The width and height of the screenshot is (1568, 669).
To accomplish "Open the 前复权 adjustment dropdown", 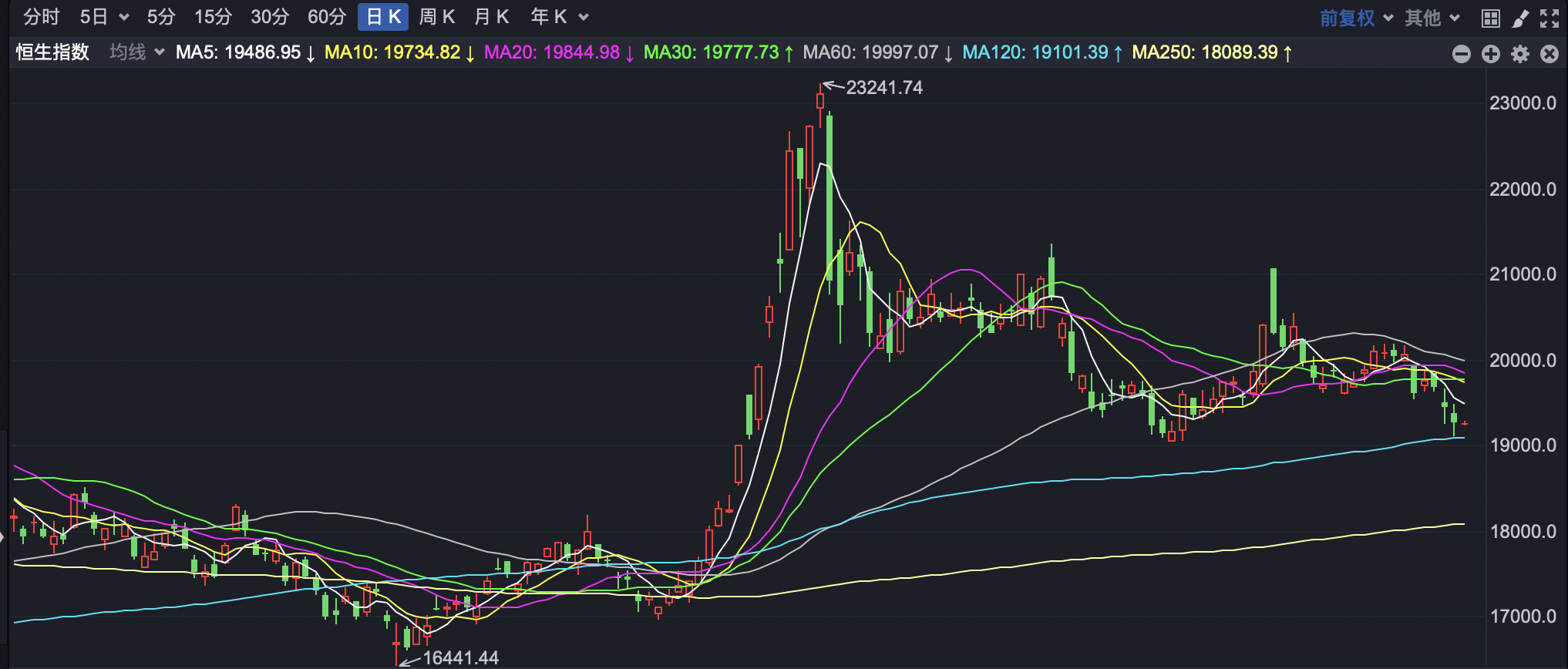I will pyautogui.click(x=1356, y=18).
